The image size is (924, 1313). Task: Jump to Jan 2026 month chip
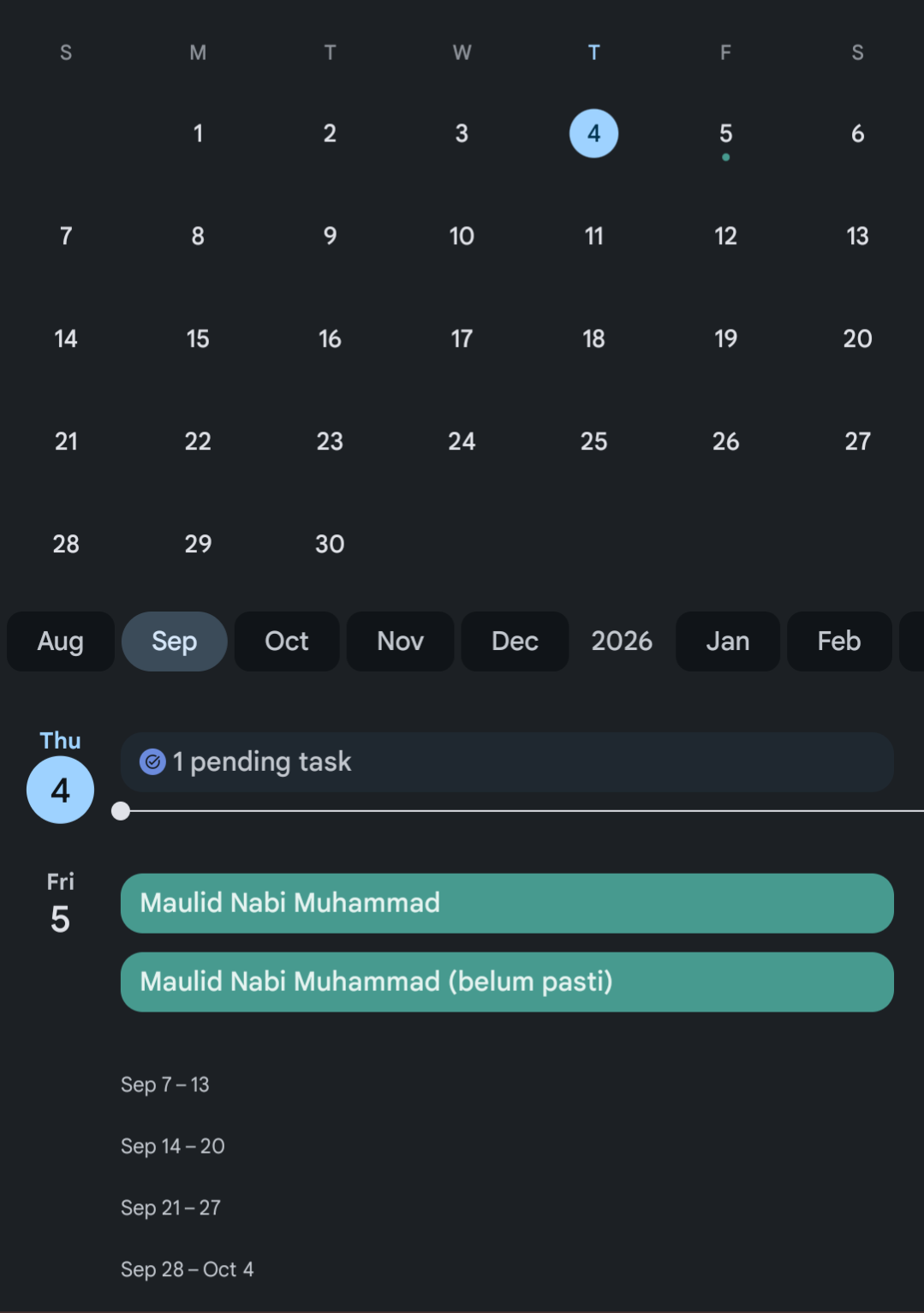[x=728, y=642]
